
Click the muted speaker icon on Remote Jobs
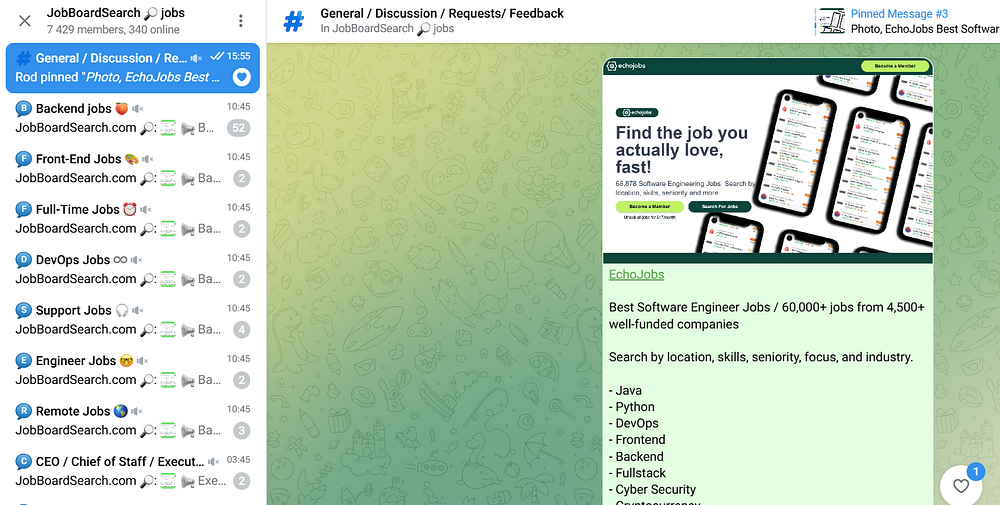point(137,411)
